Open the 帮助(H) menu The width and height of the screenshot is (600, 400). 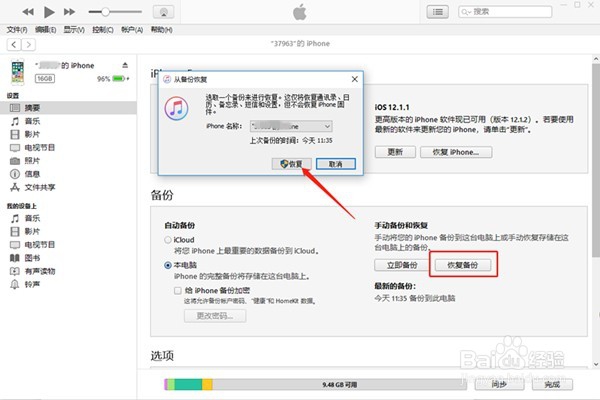(x=161, y=29)
